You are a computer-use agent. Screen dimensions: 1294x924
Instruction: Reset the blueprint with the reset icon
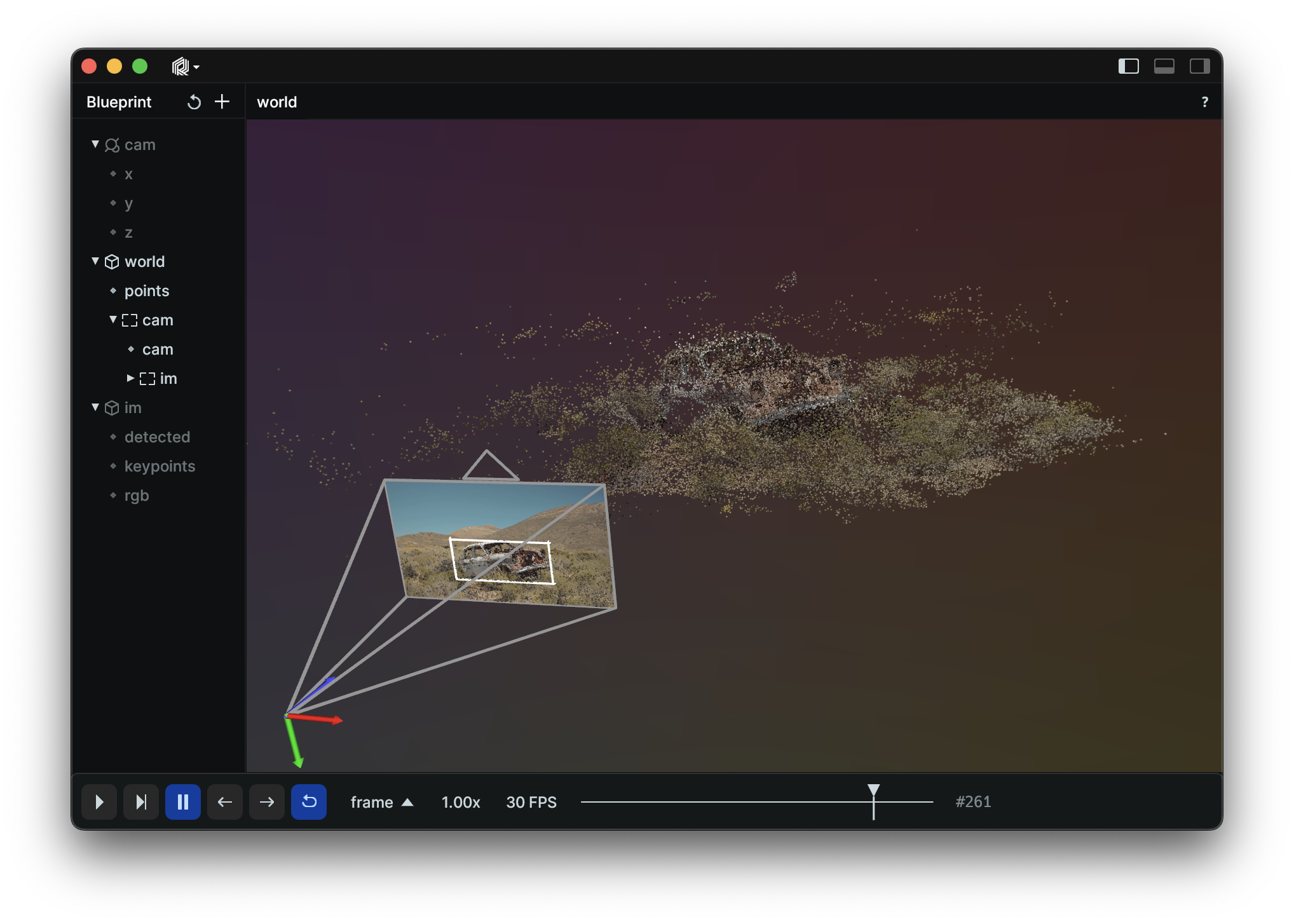tap(194, 102)
